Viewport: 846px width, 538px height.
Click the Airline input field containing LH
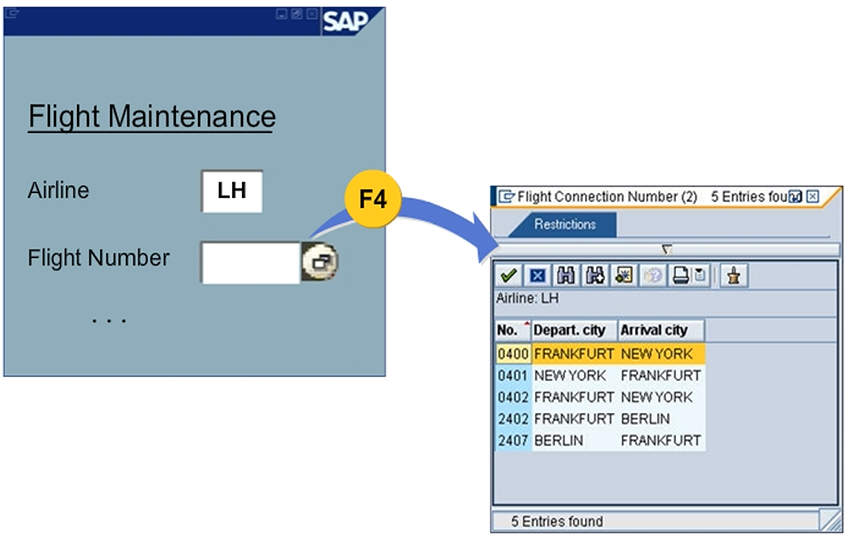232,191
